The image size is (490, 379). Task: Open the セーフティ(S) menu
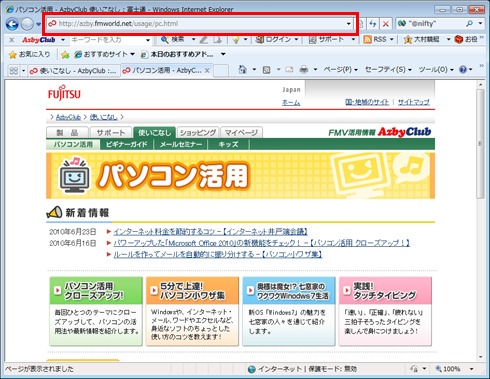pos(388,69)
